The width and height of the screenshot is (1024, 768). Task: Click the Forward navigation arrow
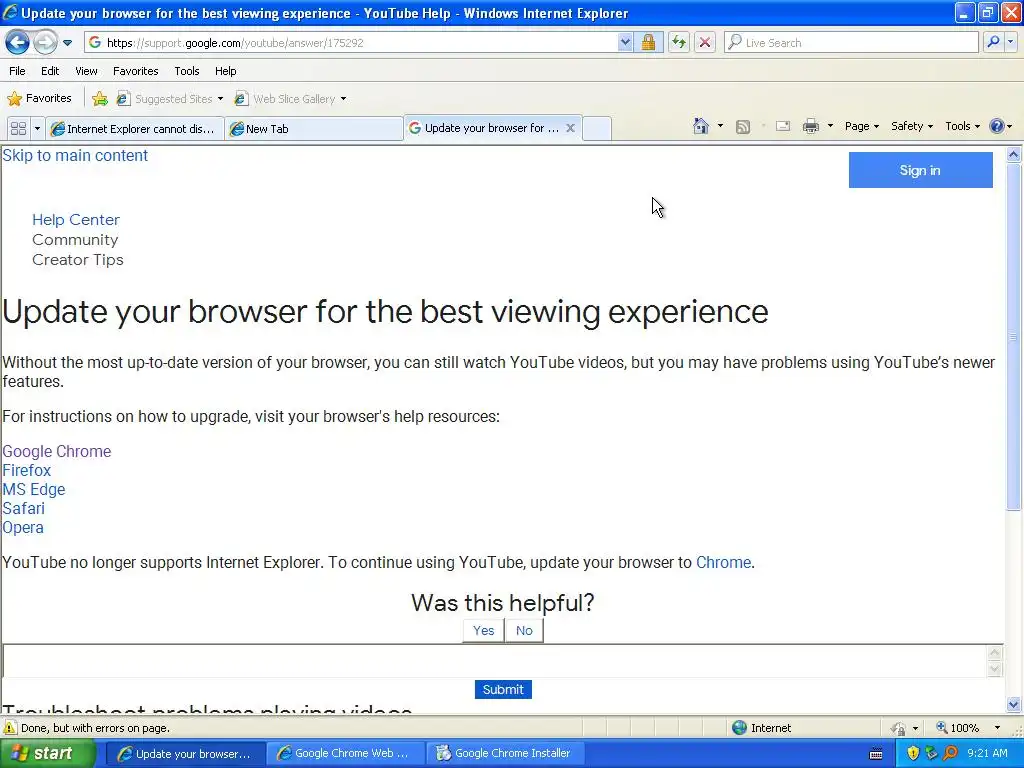(45, 42)
